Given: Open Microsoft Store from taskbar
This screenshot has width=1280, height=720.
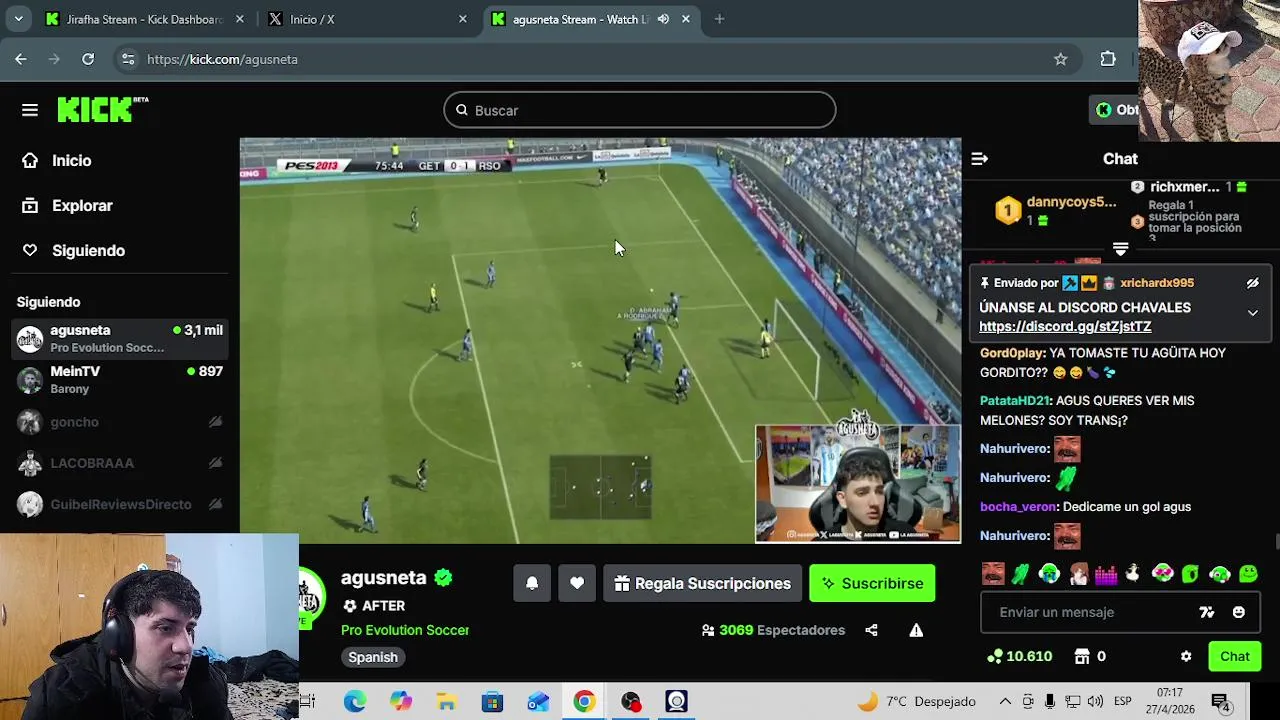Looking at the screenshot, I should pyautogui.click(x=492, y=701).
